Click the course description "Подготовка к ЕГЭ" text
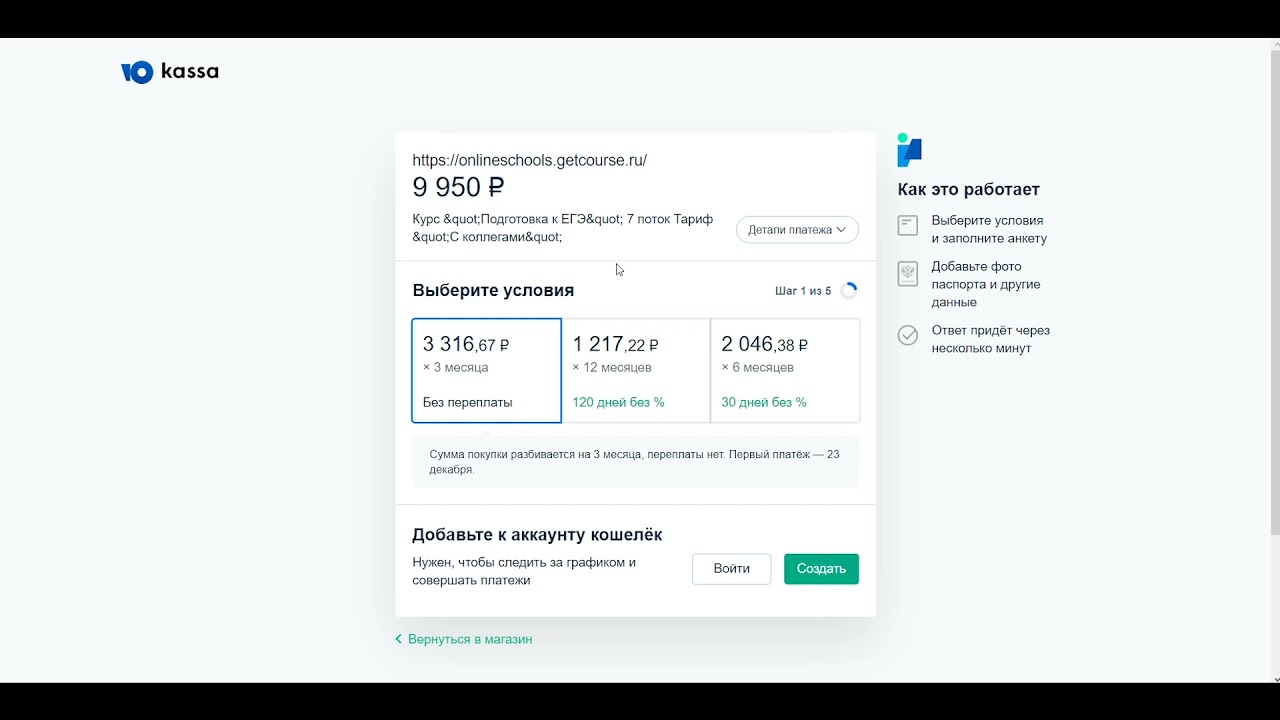1280x720 pixels. point(563,228)
